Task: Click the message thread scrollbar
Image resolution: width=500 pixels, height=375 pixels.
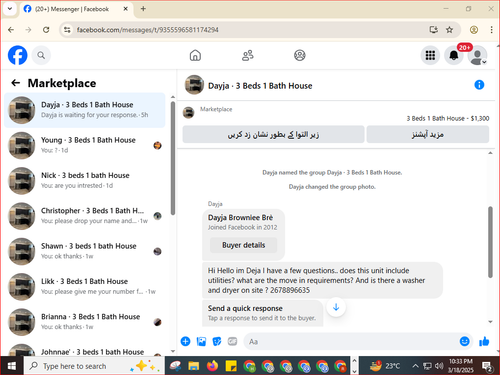Action: coord(490,242)
